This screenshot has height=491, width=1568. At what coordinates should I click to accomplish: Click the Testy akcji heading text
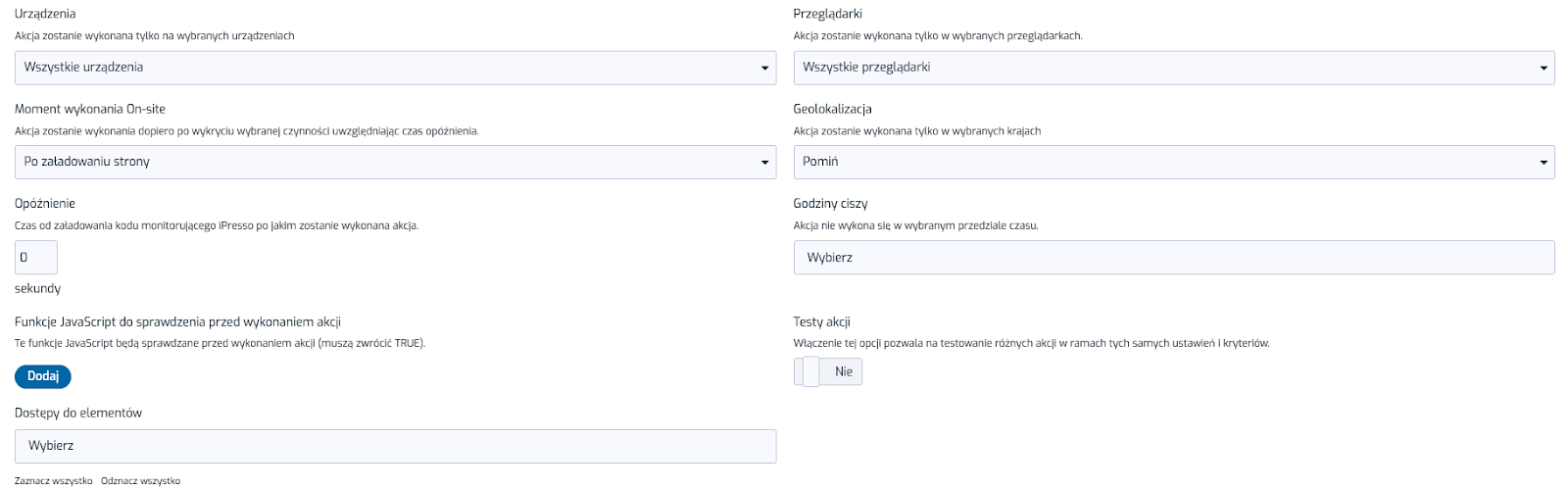(x=821, y=321)
